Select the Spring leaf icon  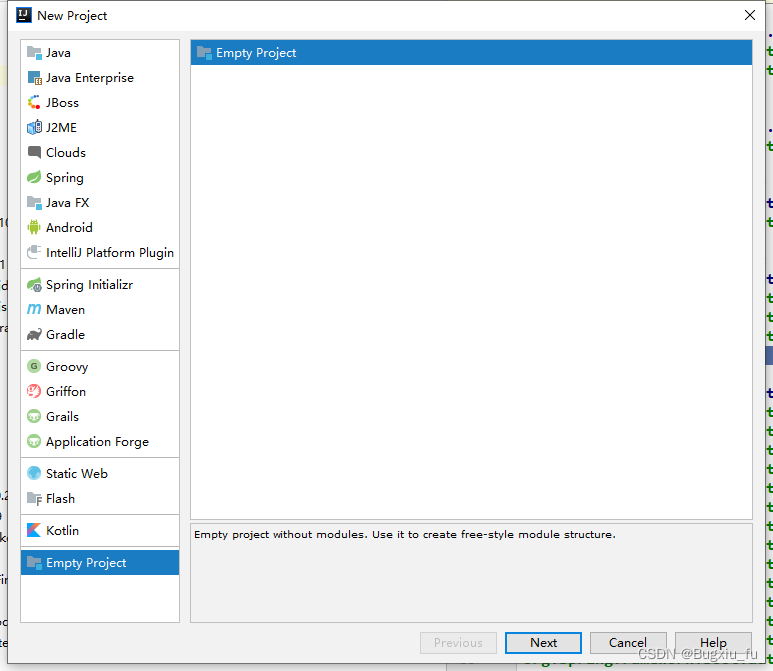tap(34, 177)
